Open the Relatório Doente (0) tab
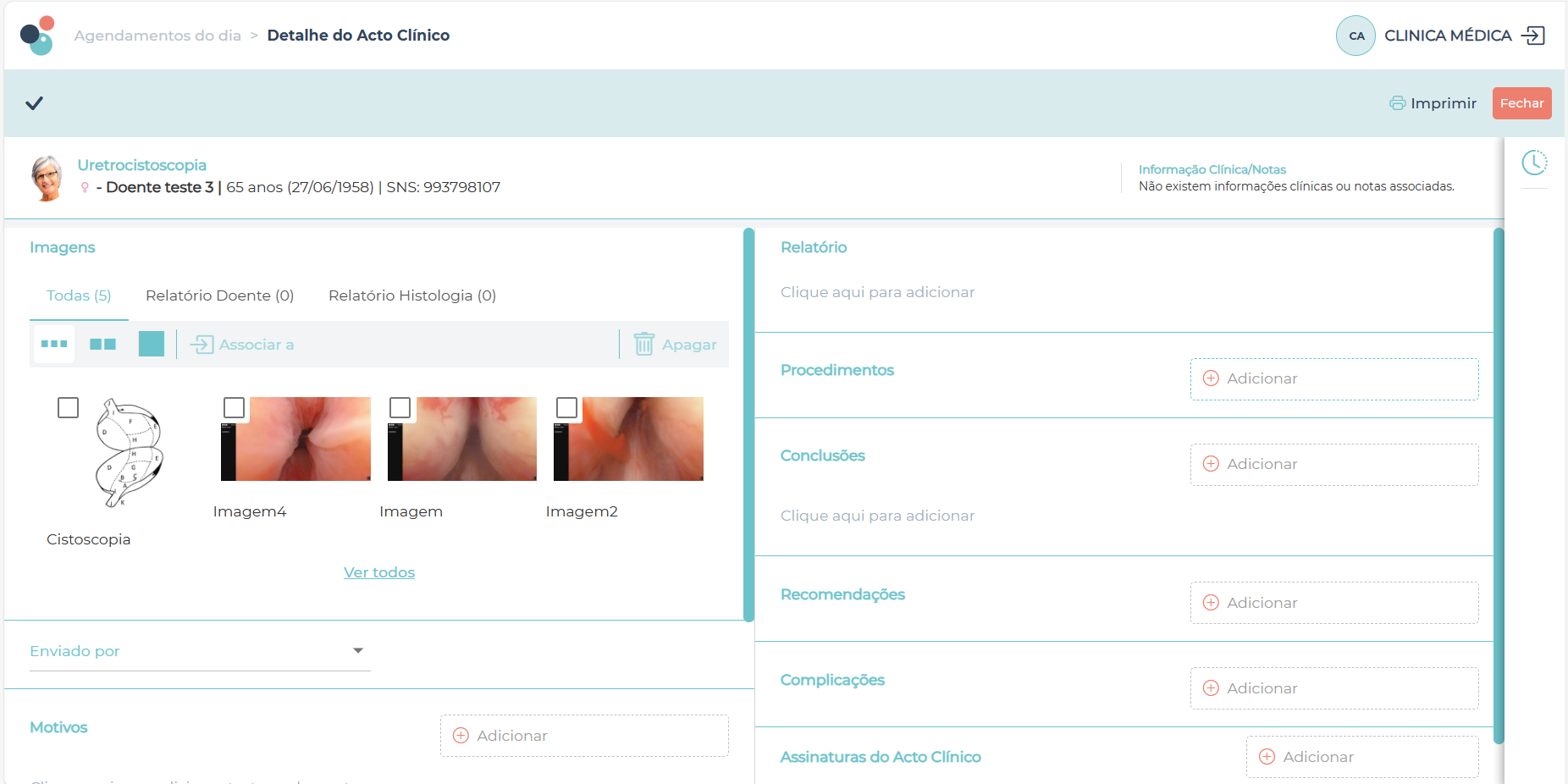The height and width of the screenshot is (784, 1568). point(219,295)
